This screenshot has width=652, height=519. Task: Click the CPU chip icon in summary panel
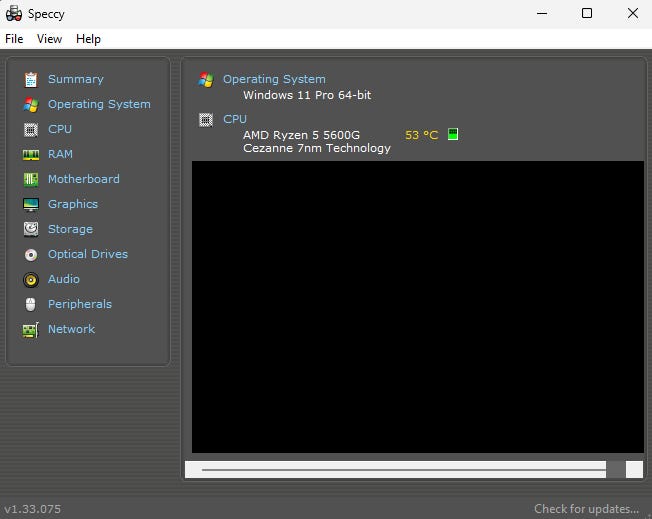pos(206,120)
